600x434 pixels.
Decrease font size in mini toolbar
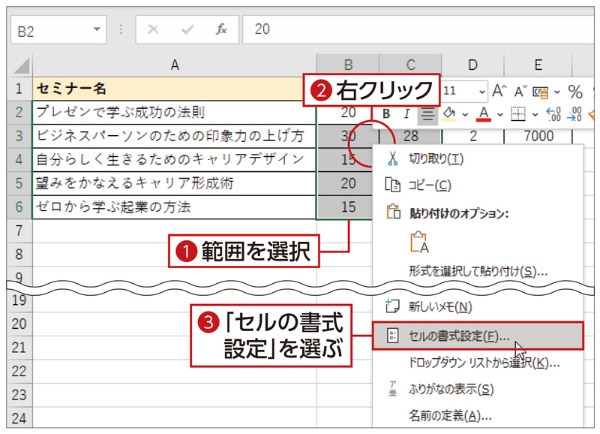tap(520, 91)
